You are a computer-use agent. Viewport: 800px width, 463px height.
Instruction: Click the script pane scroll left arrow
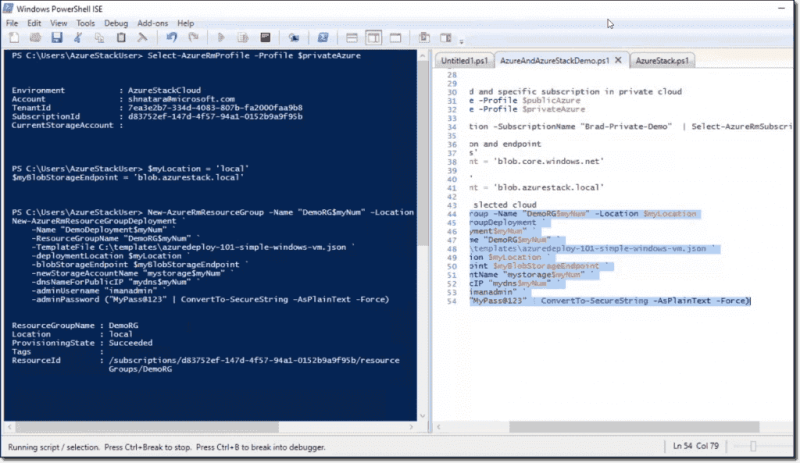click(x=439, y=426)
